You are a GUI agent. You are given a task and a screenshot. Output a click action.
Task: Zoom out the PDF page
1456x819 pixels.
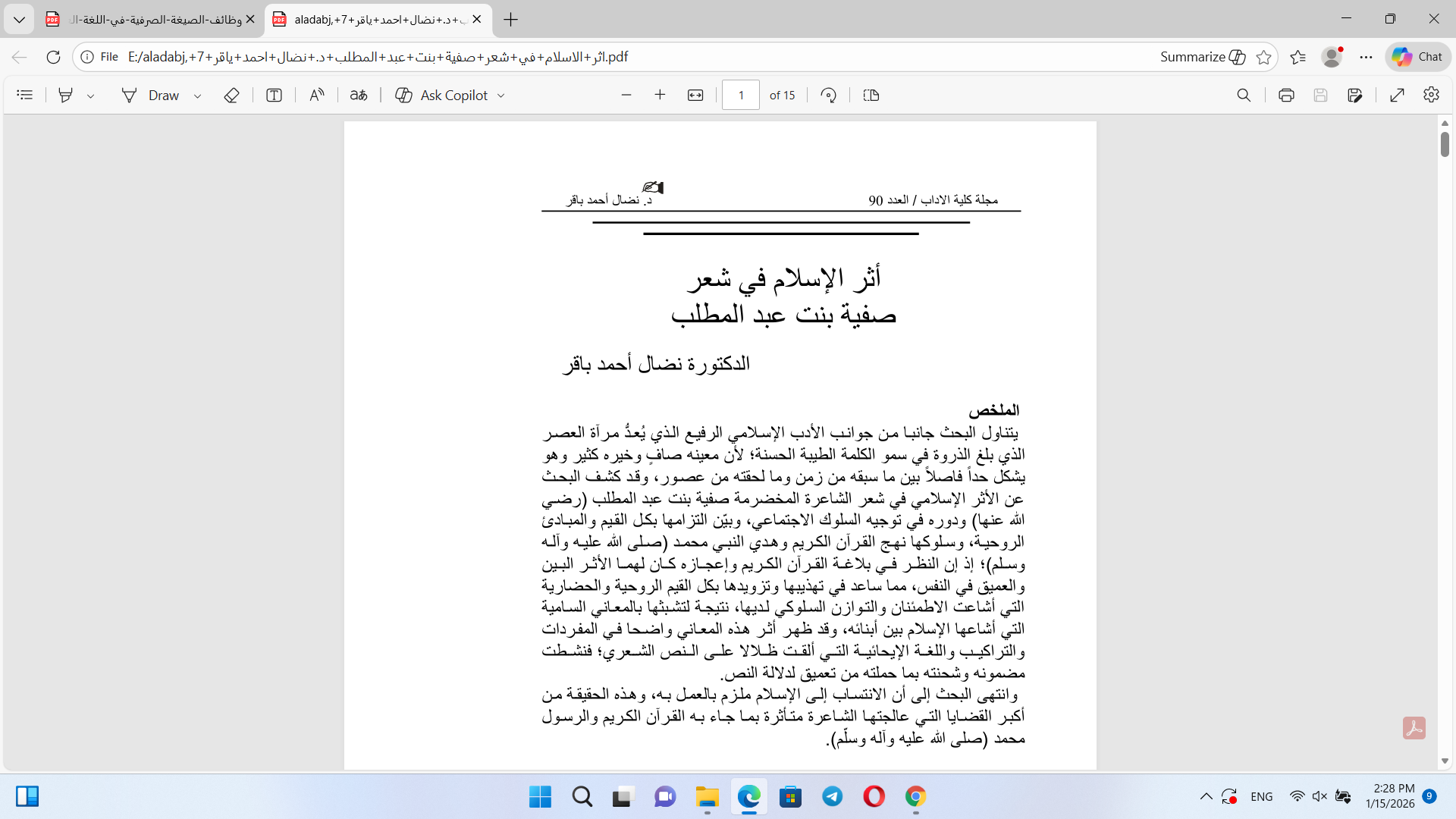(x=626, y=95)
